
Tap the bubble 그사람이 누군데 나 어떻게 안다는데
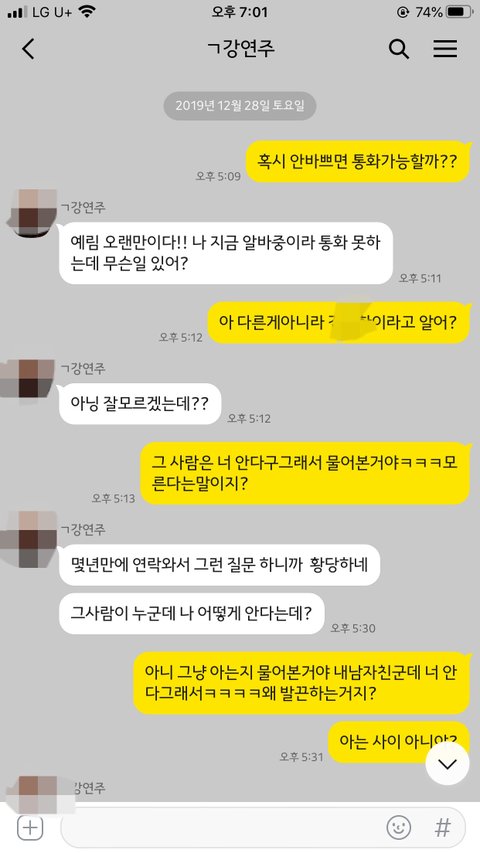tap(192, 614)
